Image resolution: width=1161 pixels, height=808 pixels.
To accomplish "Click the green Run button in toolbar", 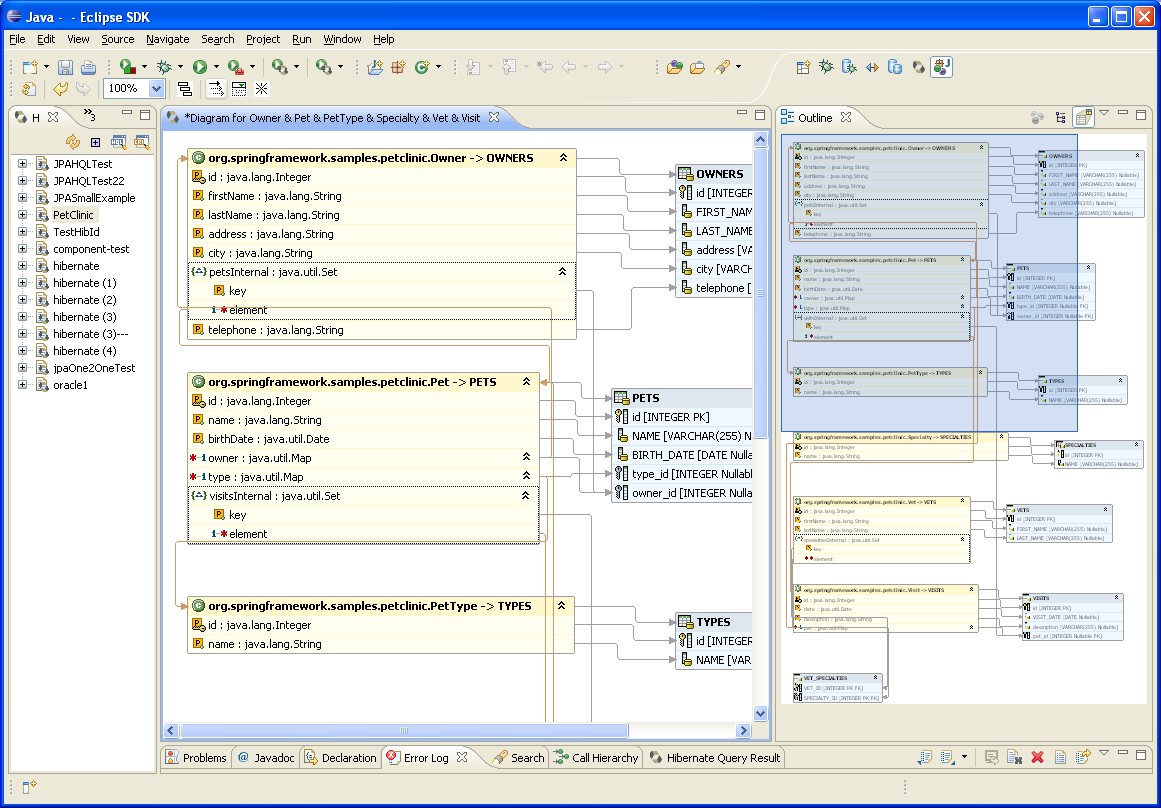I will click(199, 67).
